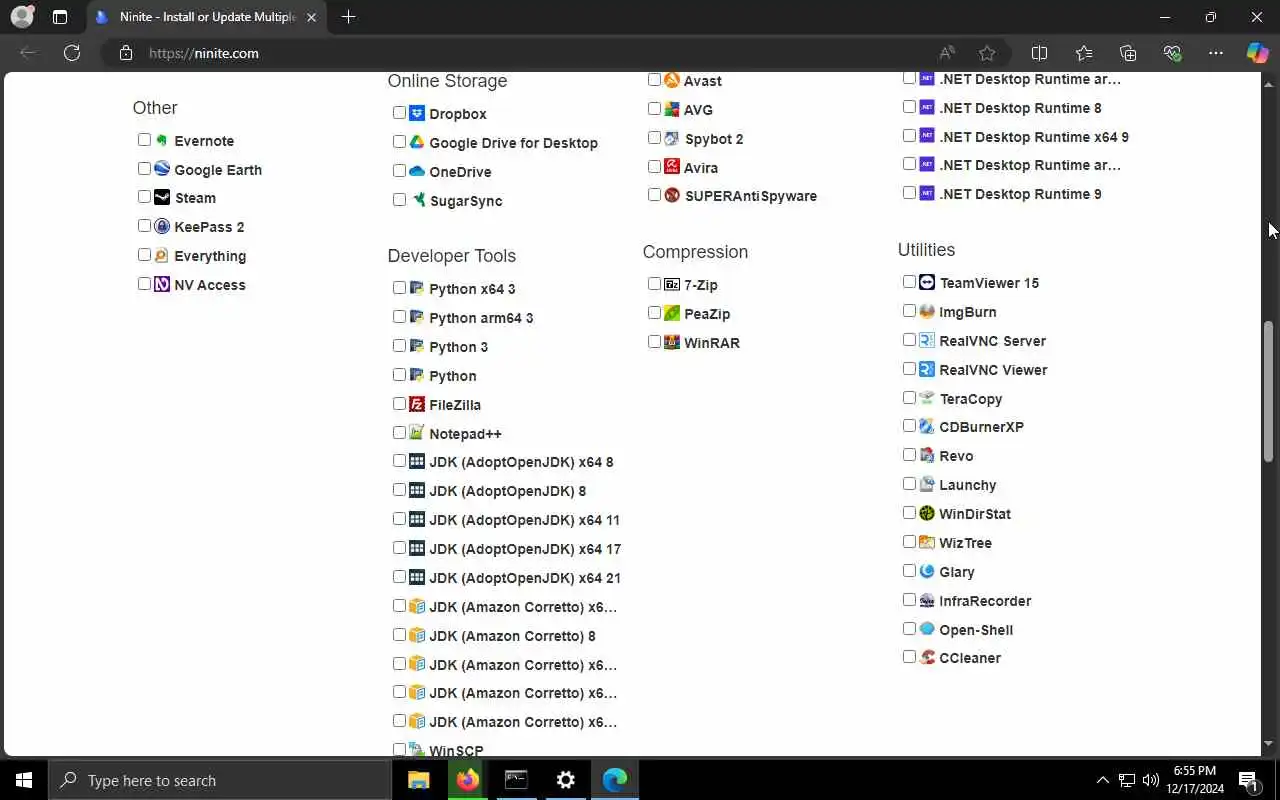The height and width of the screenshot is (800, 1280).
Task: Click the Revo label
Action: point(956,456)
